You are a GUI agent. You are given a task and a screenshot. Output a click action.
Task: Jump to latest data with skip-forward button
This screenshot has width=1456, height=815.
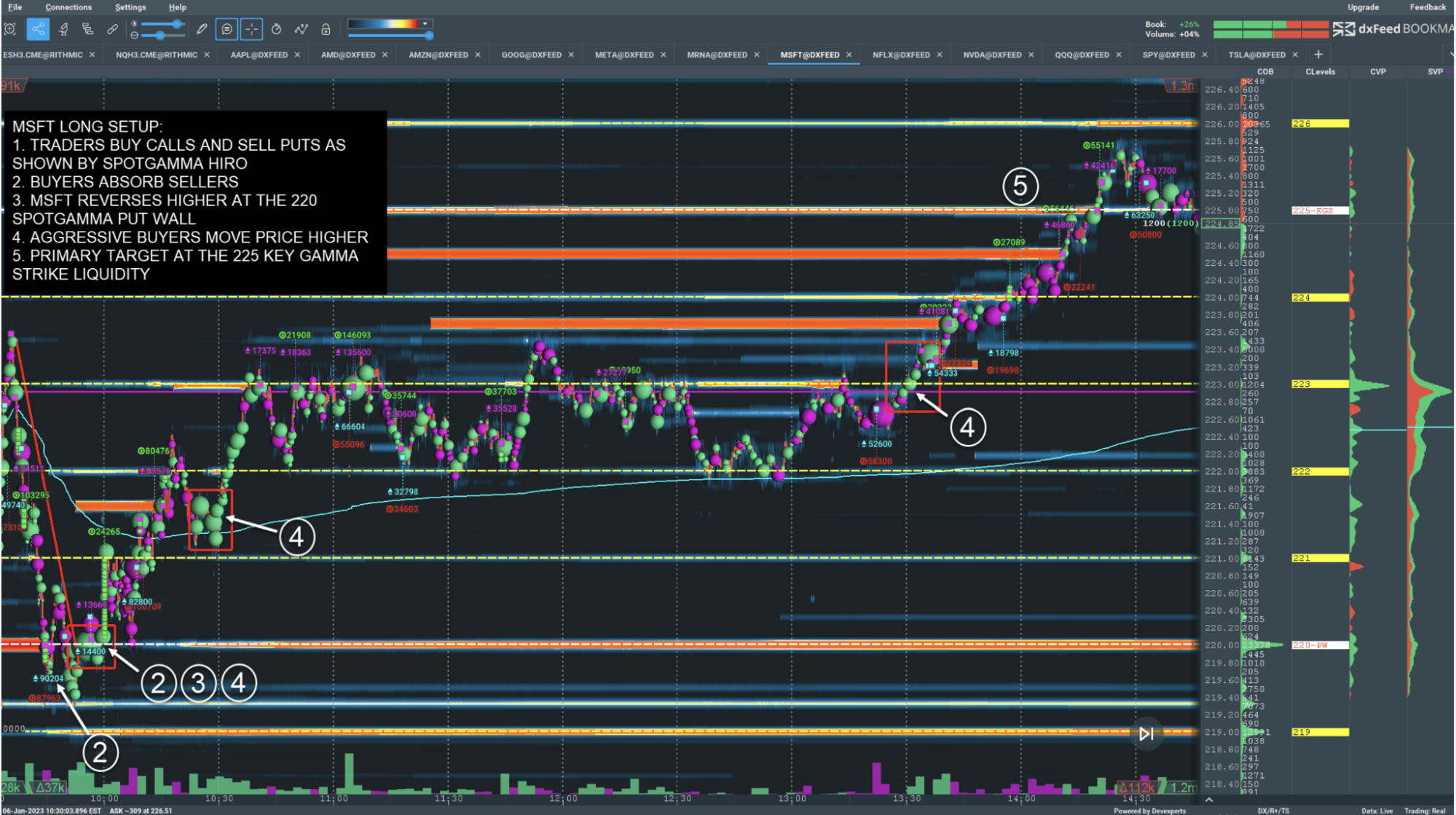pyautogui.click(x=1146, y=733)
